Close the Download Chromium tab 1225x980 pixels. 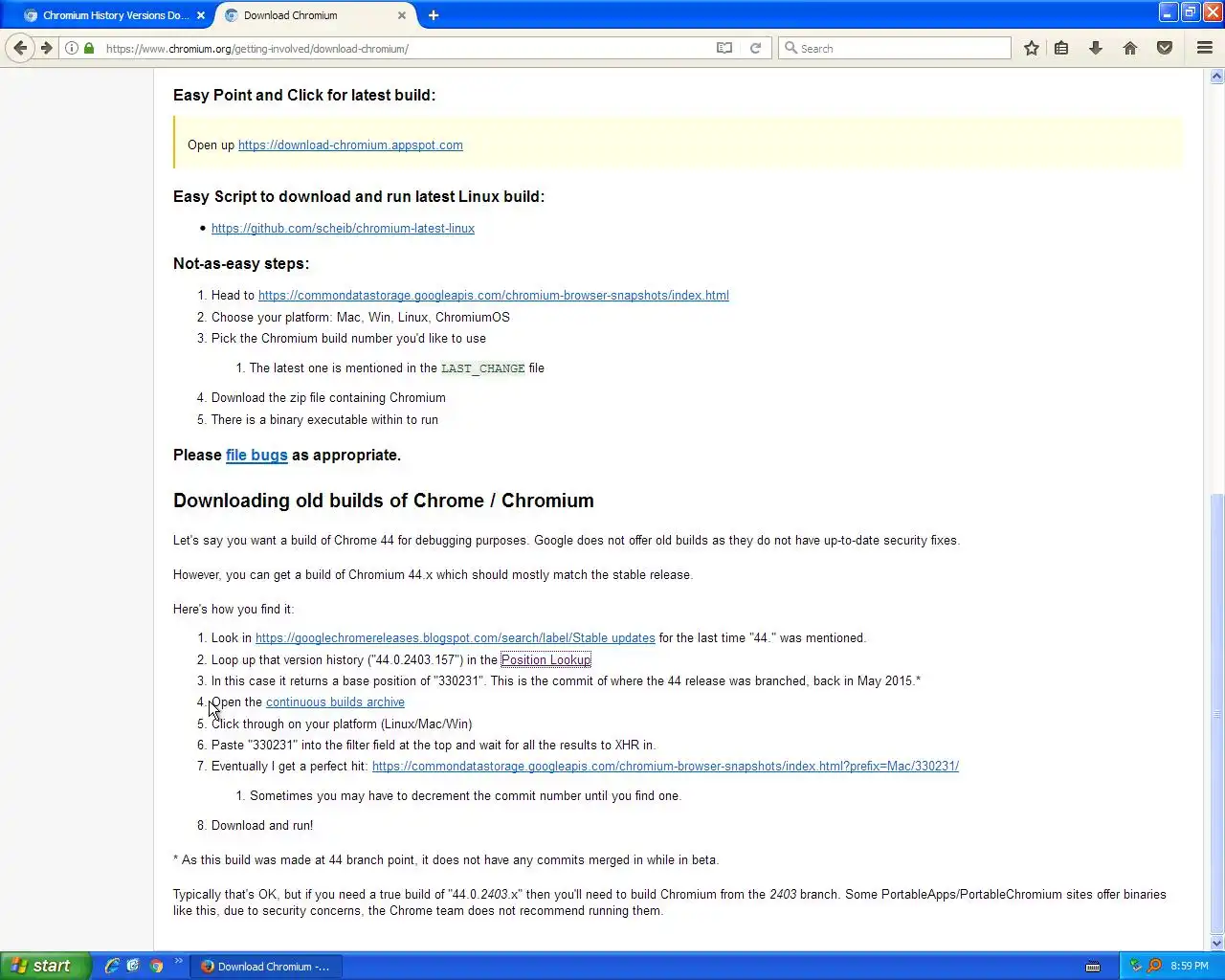pyautogui.click(x=402, y=15)
